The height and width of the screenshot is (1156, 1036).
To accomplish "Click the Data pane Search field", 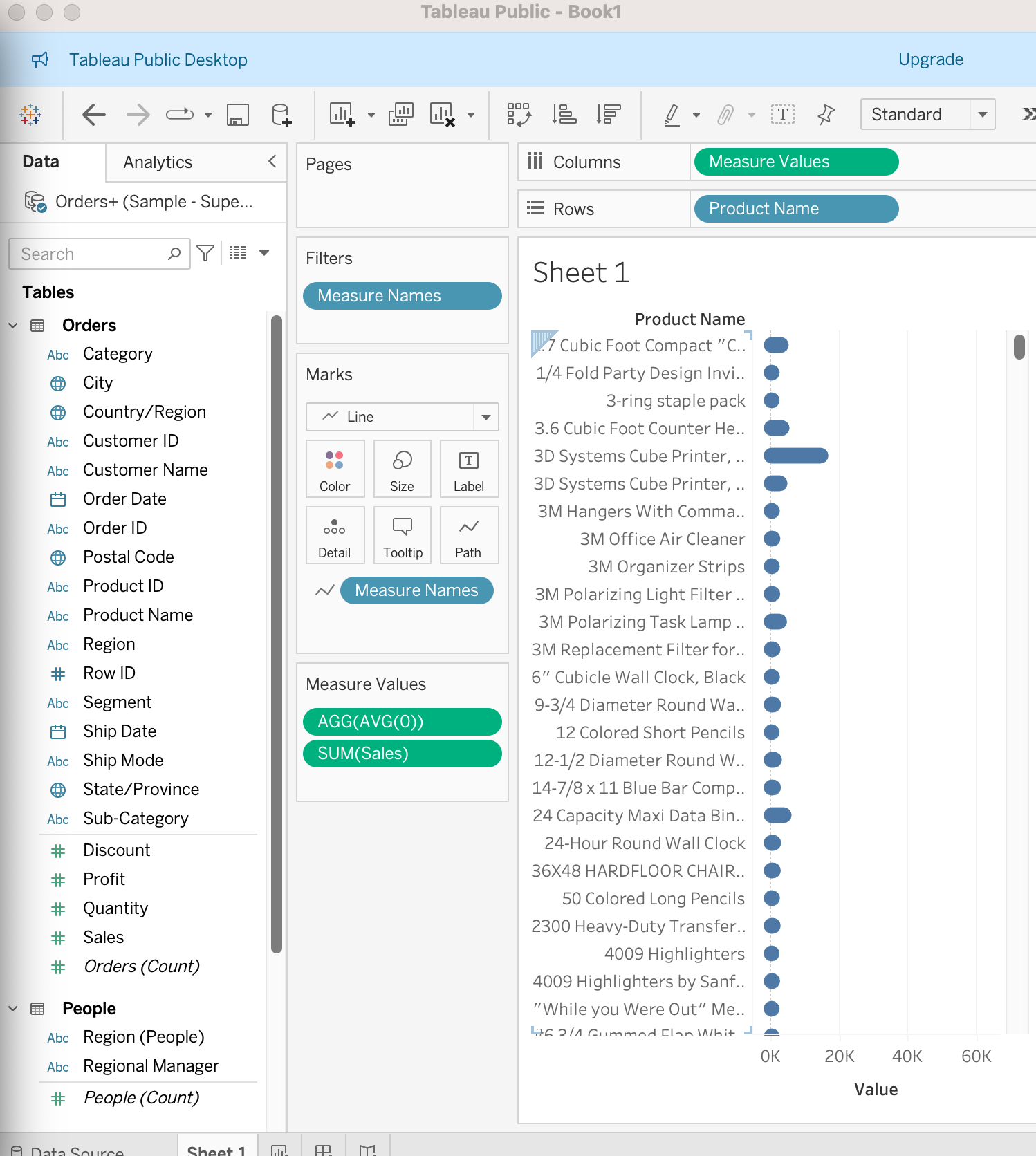I will click(x=99, y=254).
